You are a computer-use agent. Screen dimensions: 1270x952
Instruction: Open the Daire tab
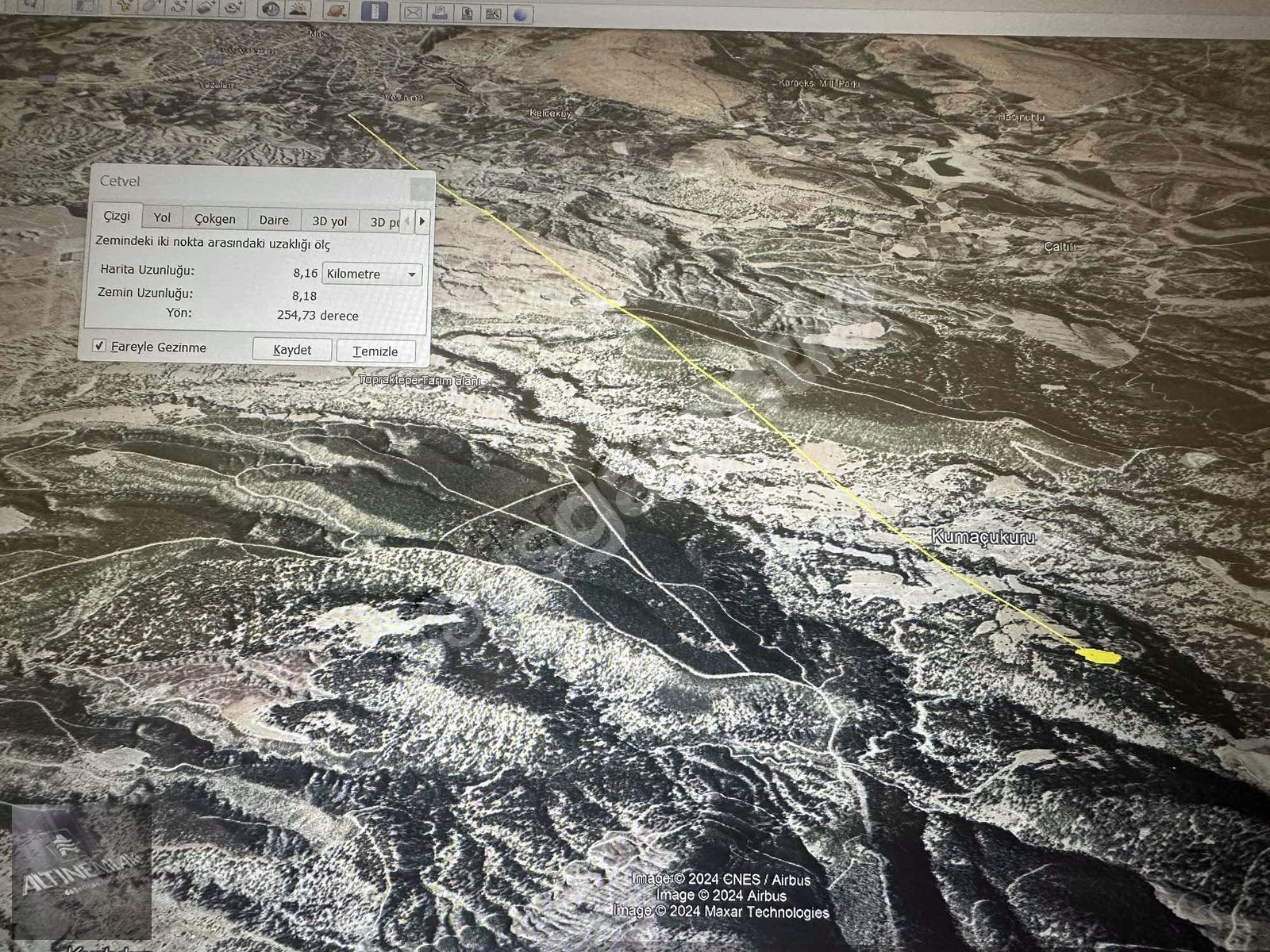point(274,220)
